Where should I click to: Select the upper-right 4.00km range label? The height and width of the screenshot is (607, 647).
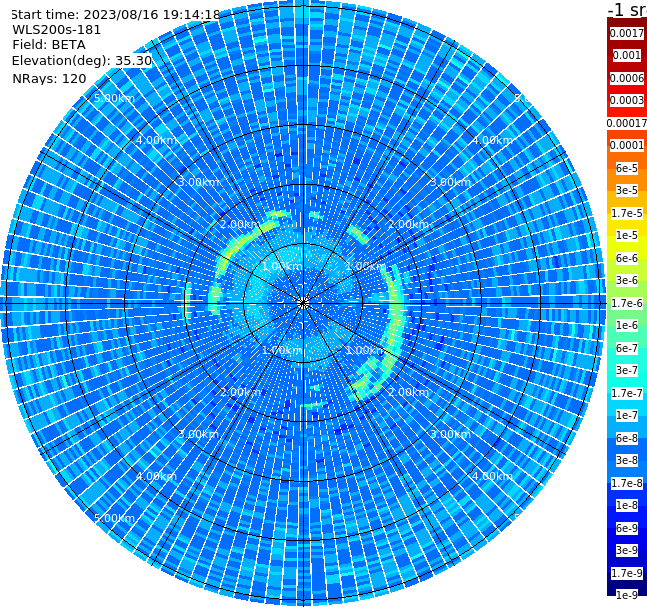(493, 140)
